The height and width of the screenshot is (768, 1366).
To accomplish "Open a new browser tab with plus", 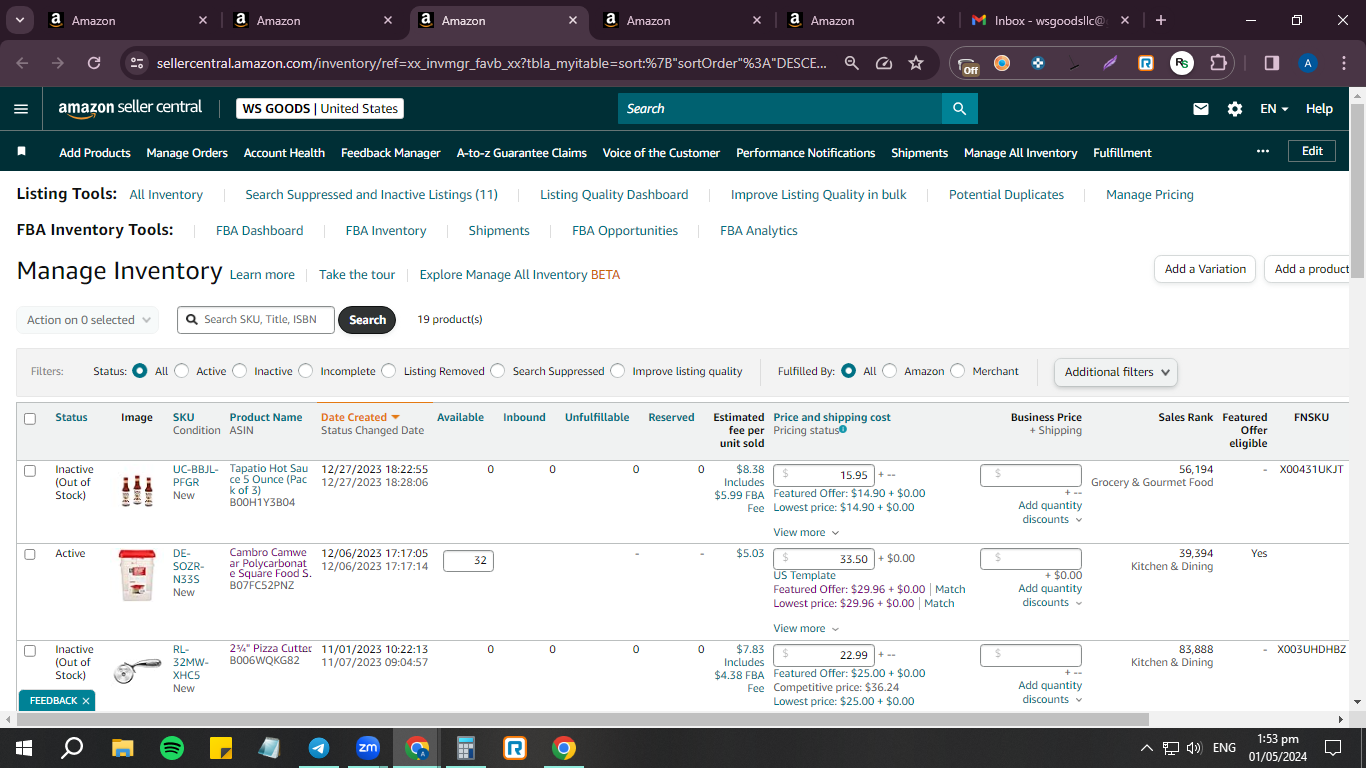I will (x=1161, y=20).
